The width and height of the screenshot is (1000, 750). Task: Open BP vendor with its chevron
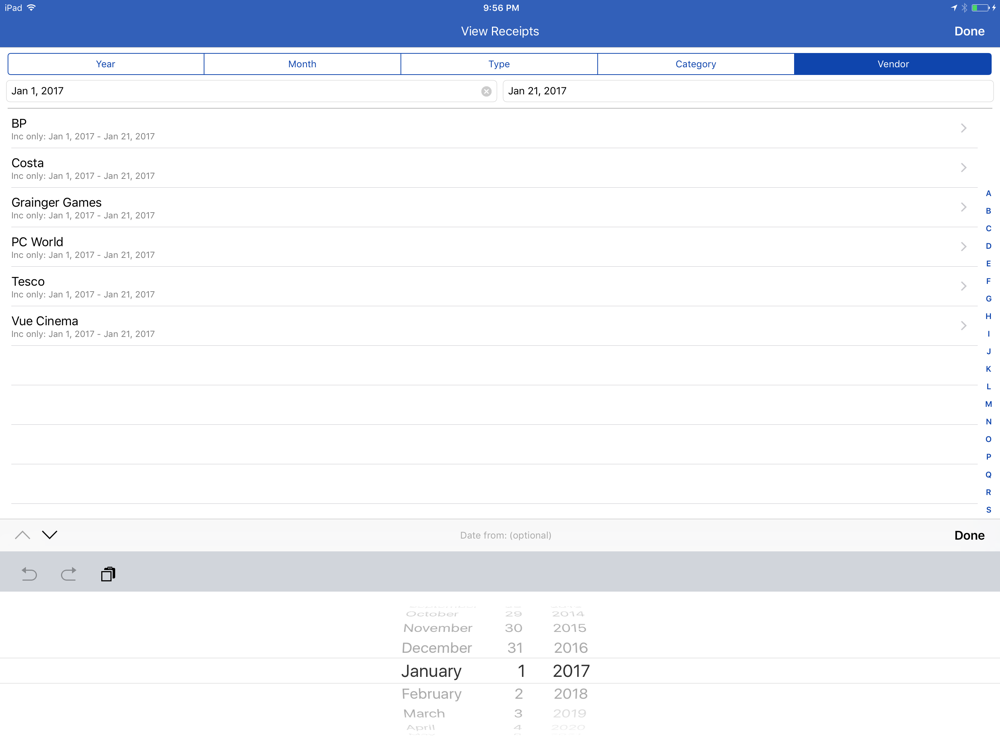tap(963, 128)
